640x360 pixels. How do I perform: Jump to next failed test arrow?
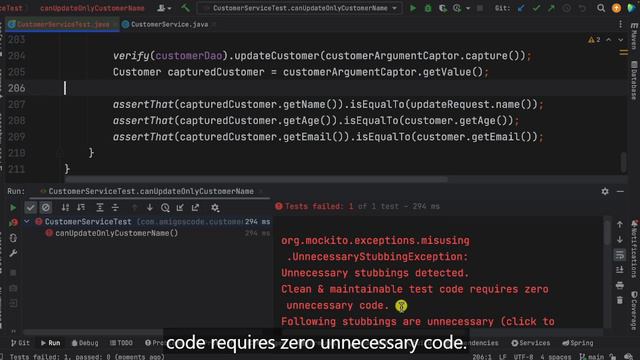click(x=150, y=208)
